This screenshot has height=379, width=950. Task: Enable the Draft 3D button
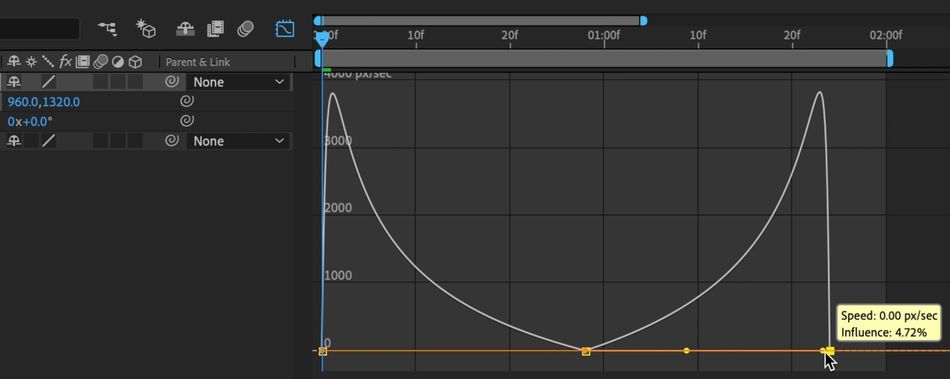(146, 28)
